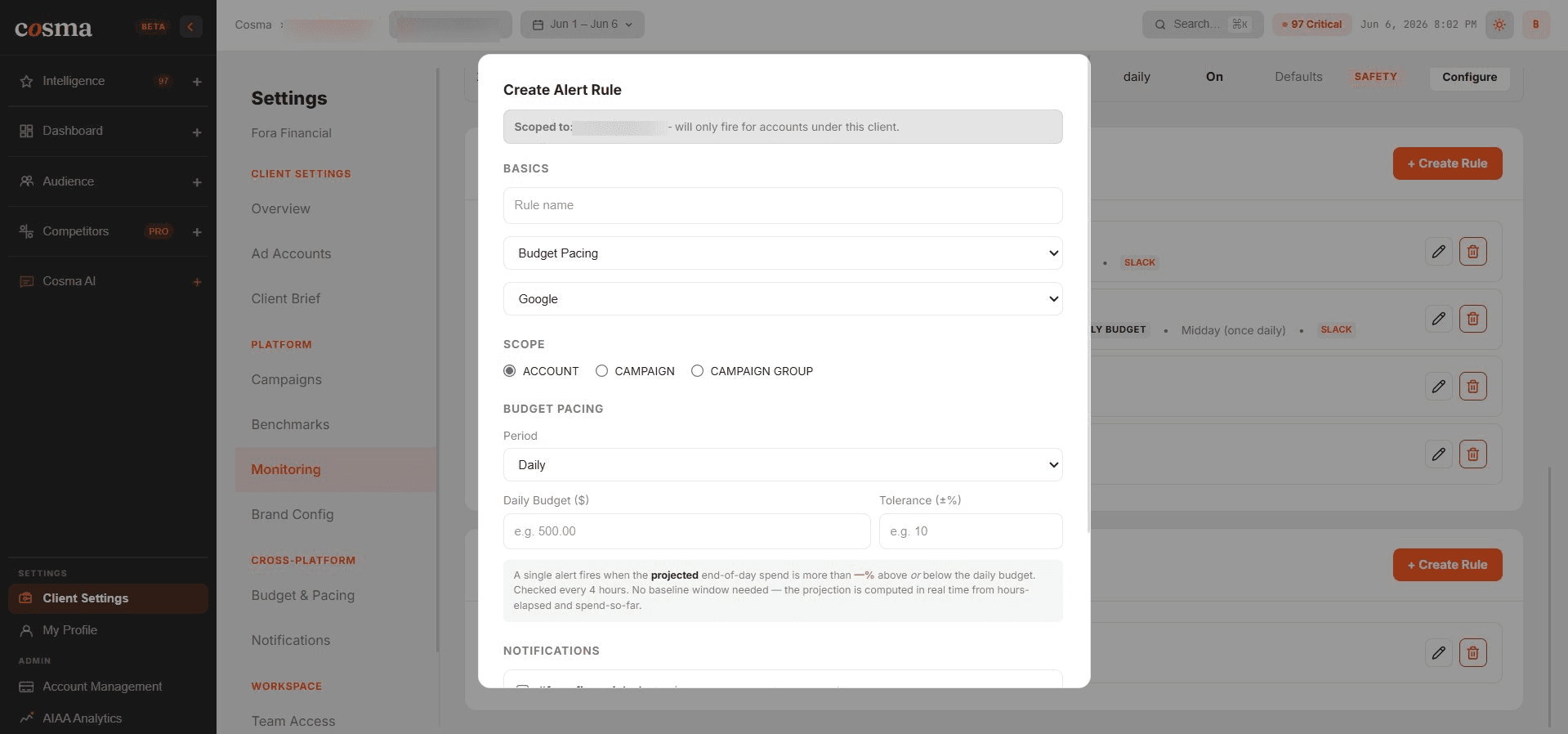Open Client Brief settings
This screenshot has width=1568, height=734.
point(286,298)
